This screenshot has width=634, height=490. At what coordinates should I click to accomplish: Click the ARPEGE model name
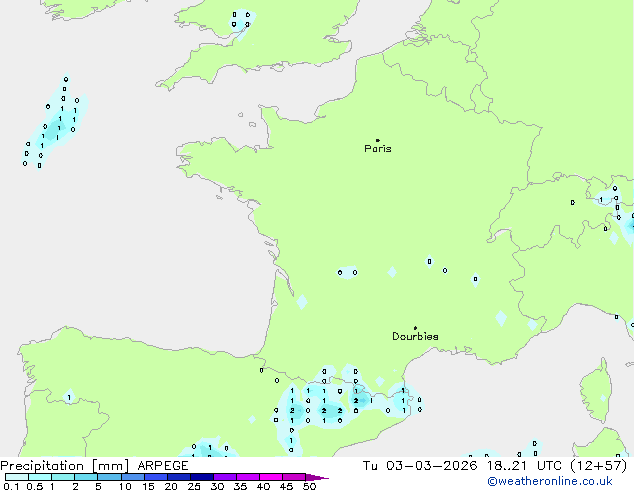163,466
